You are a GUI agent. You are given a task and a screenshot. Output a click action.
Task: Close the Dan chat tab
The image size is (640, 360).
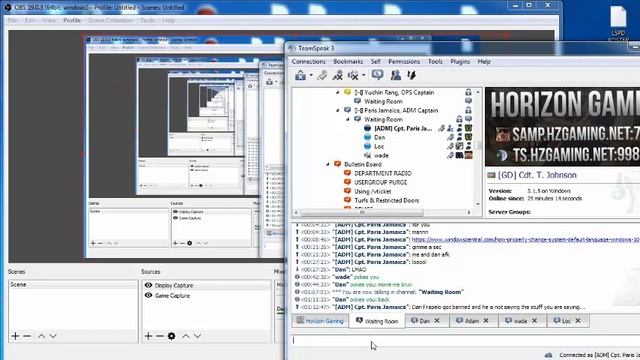pyautogui.click(x=437, y=321)
